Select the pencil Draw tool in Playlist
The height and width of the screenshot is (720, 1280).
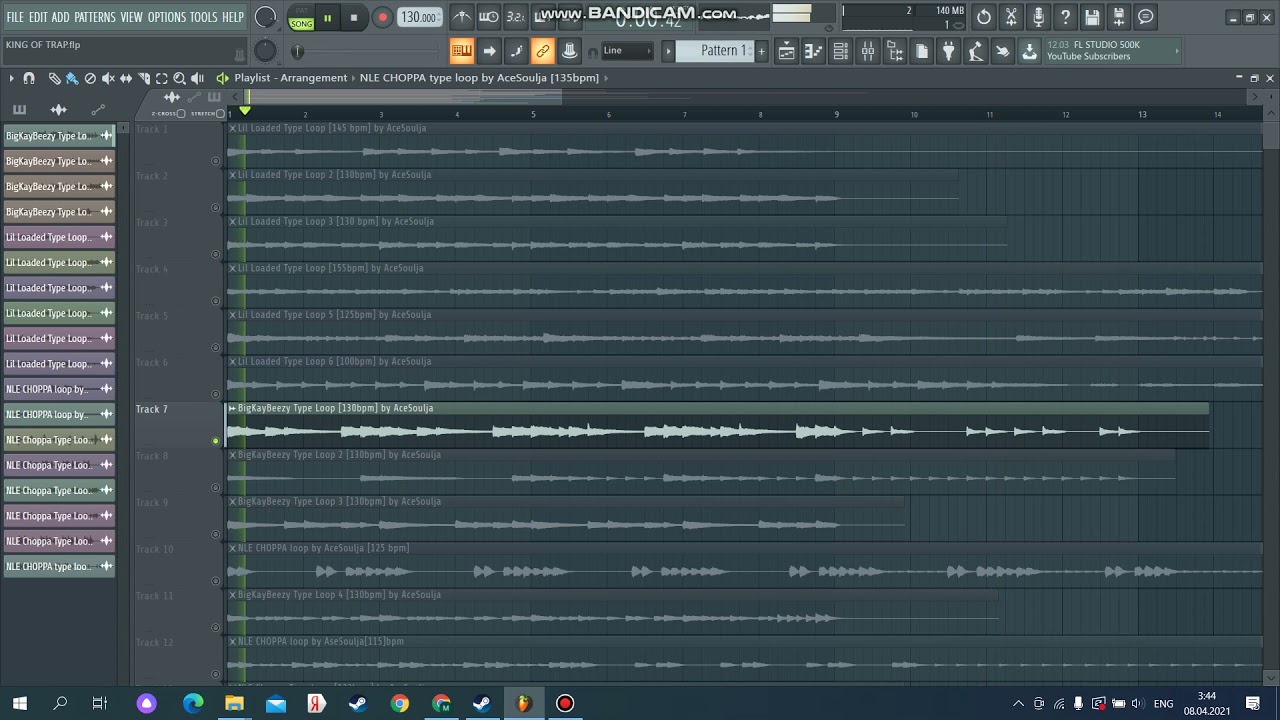click(54, 78)
